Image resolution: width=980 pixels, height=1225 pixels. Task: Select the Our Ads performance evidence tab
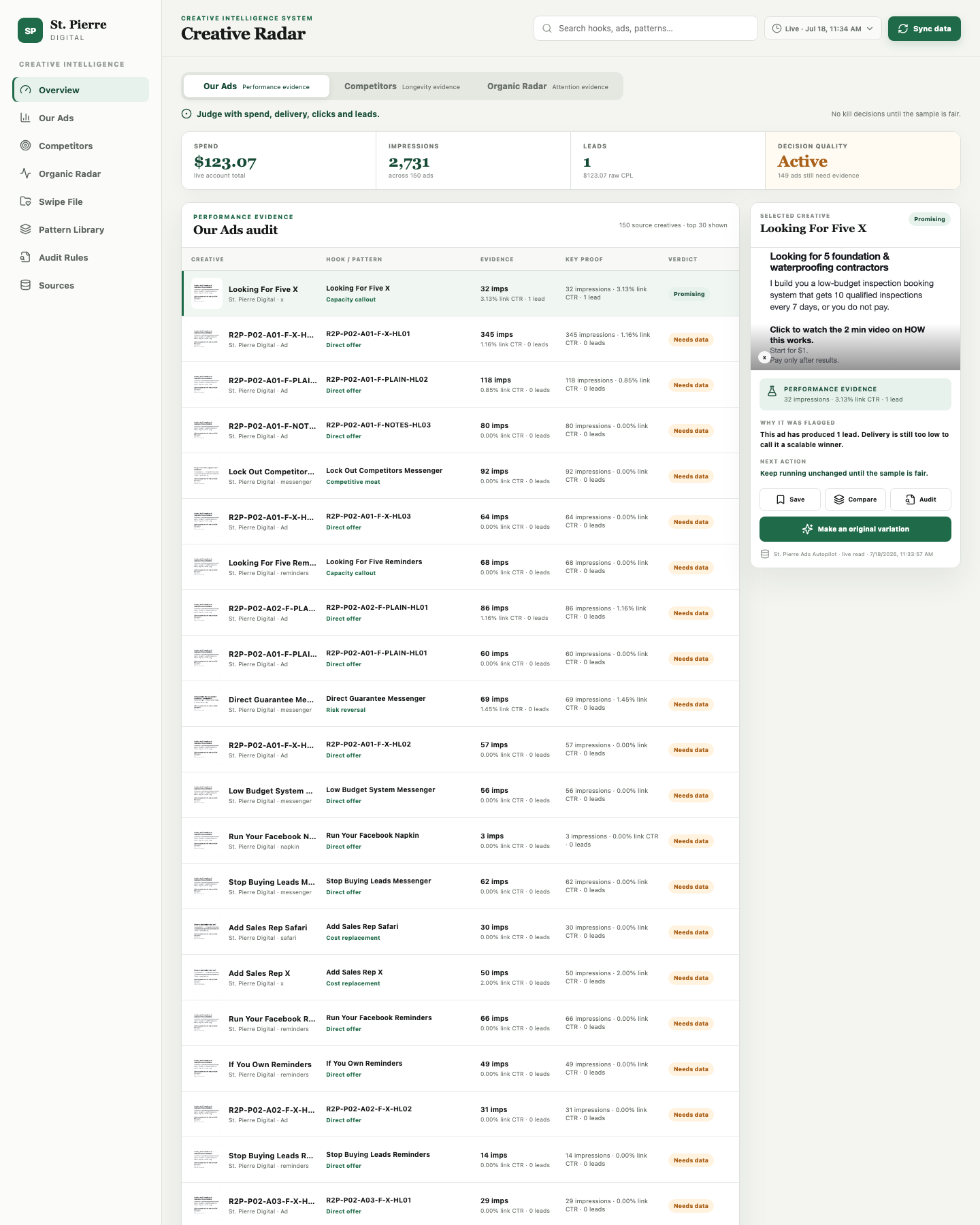[x=257, y=86]
